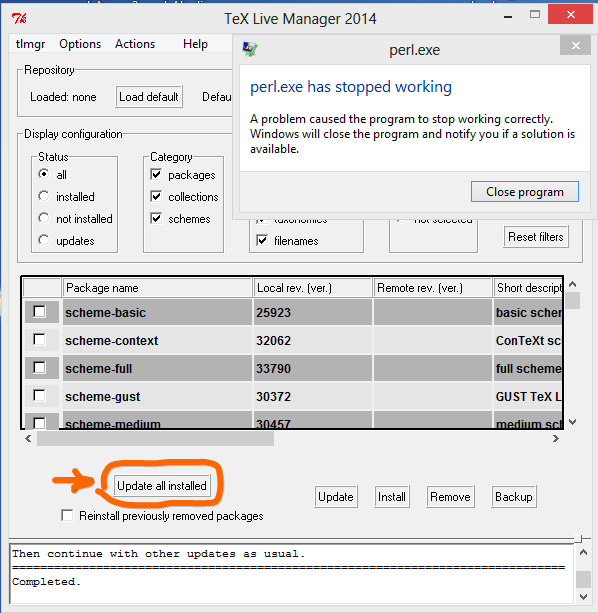Click the 30372 local revision cell

pos(313,396)
